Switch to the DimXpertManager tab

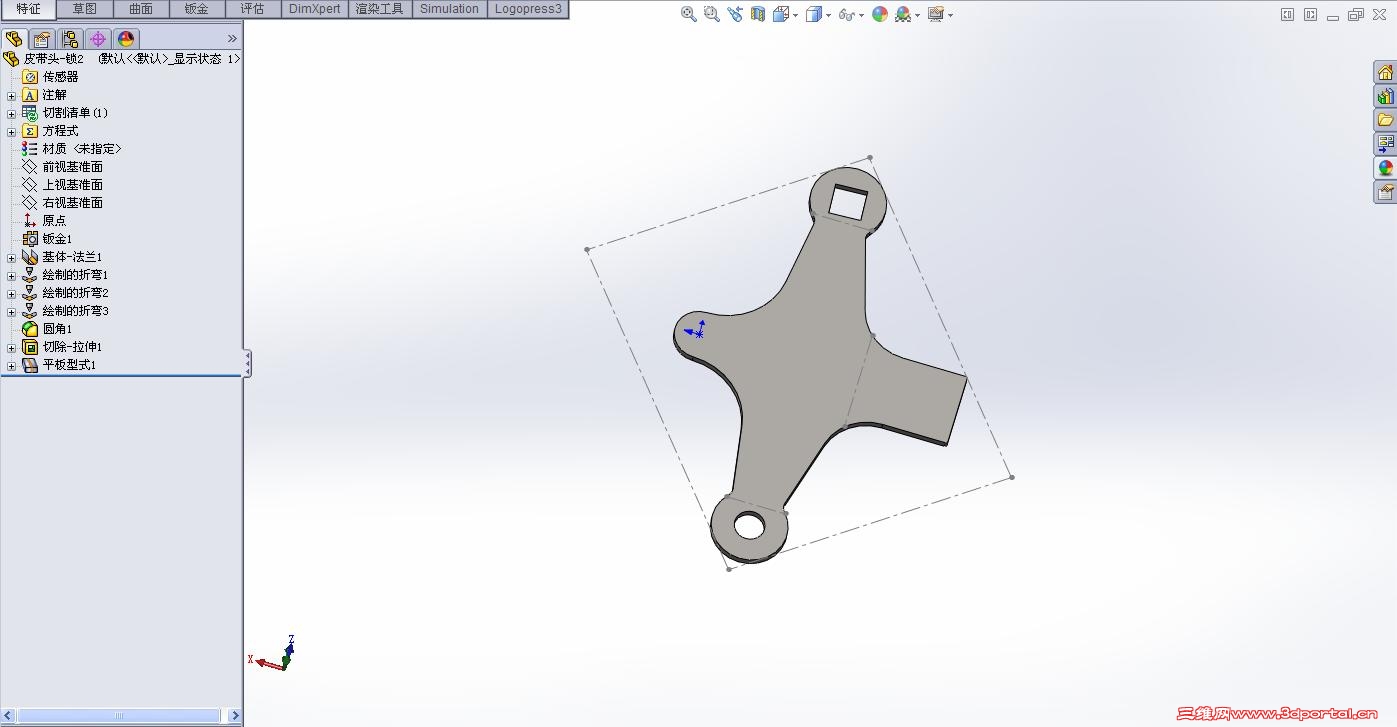(x=98, y=39)
